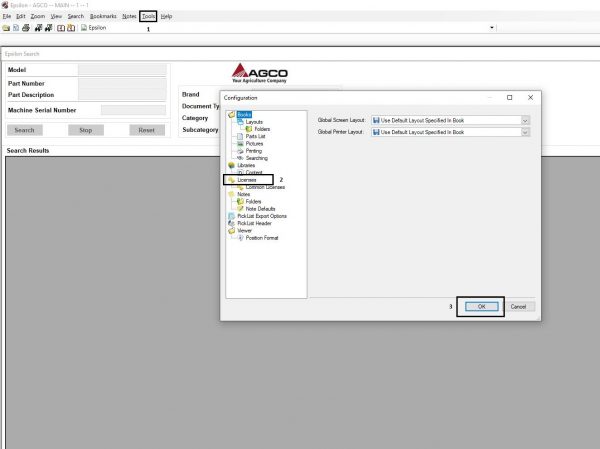This screenshot has width=600, height=449.
Task: Open the View menu
Action: pos(56,16)
